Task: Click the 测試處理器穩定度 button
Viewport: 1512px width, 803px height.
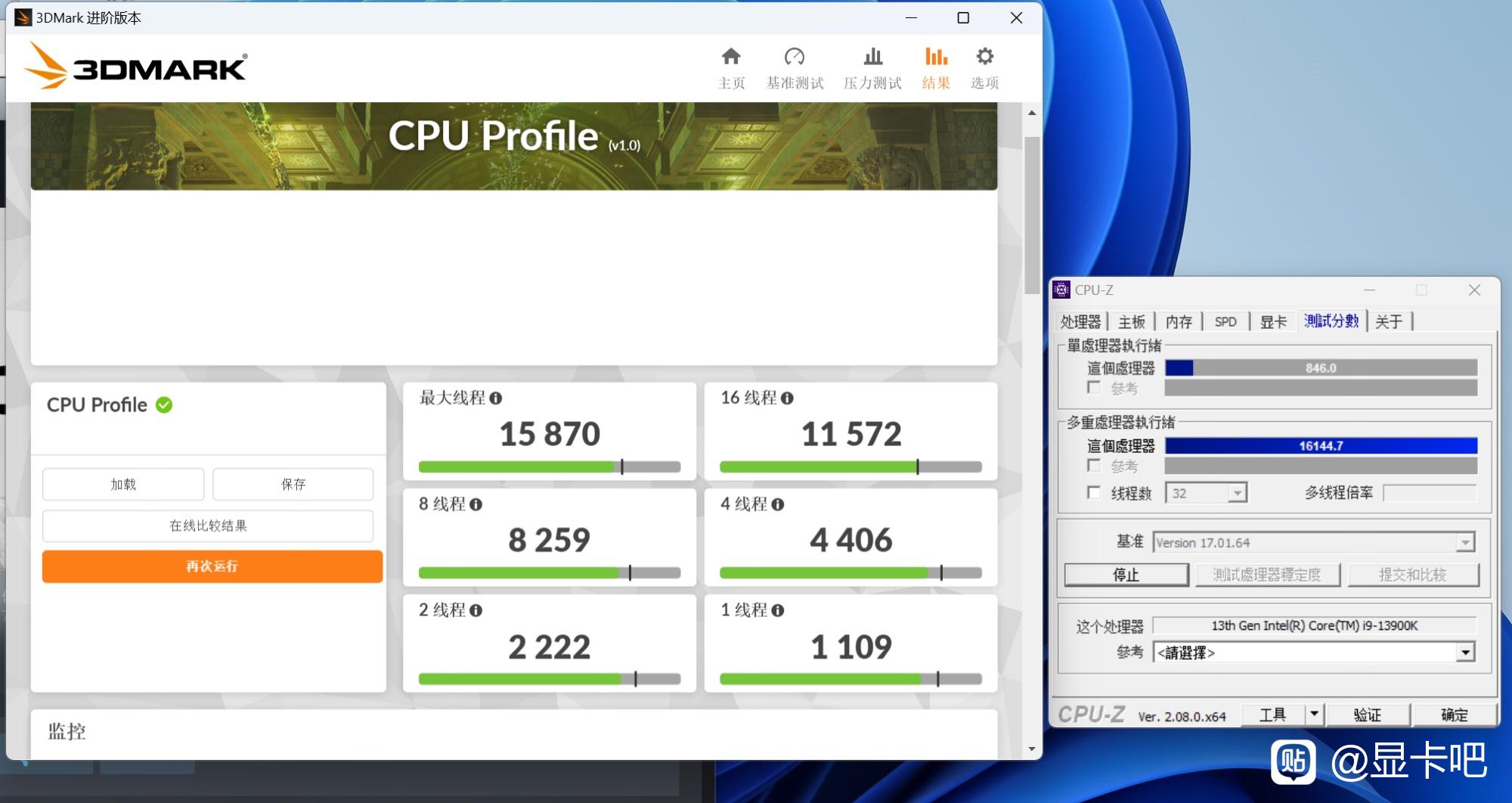Action: (x=1267, y=575)
